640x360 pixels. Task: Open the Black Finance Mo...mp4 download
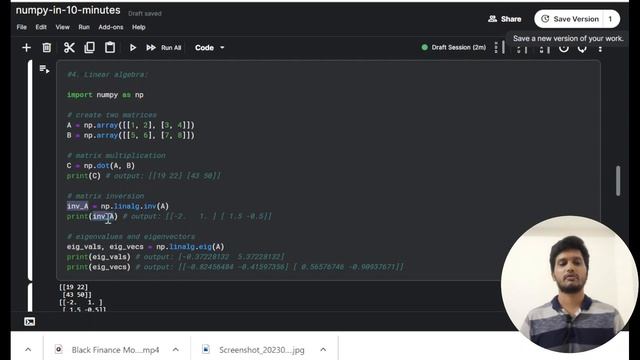[x=115, y=350]
